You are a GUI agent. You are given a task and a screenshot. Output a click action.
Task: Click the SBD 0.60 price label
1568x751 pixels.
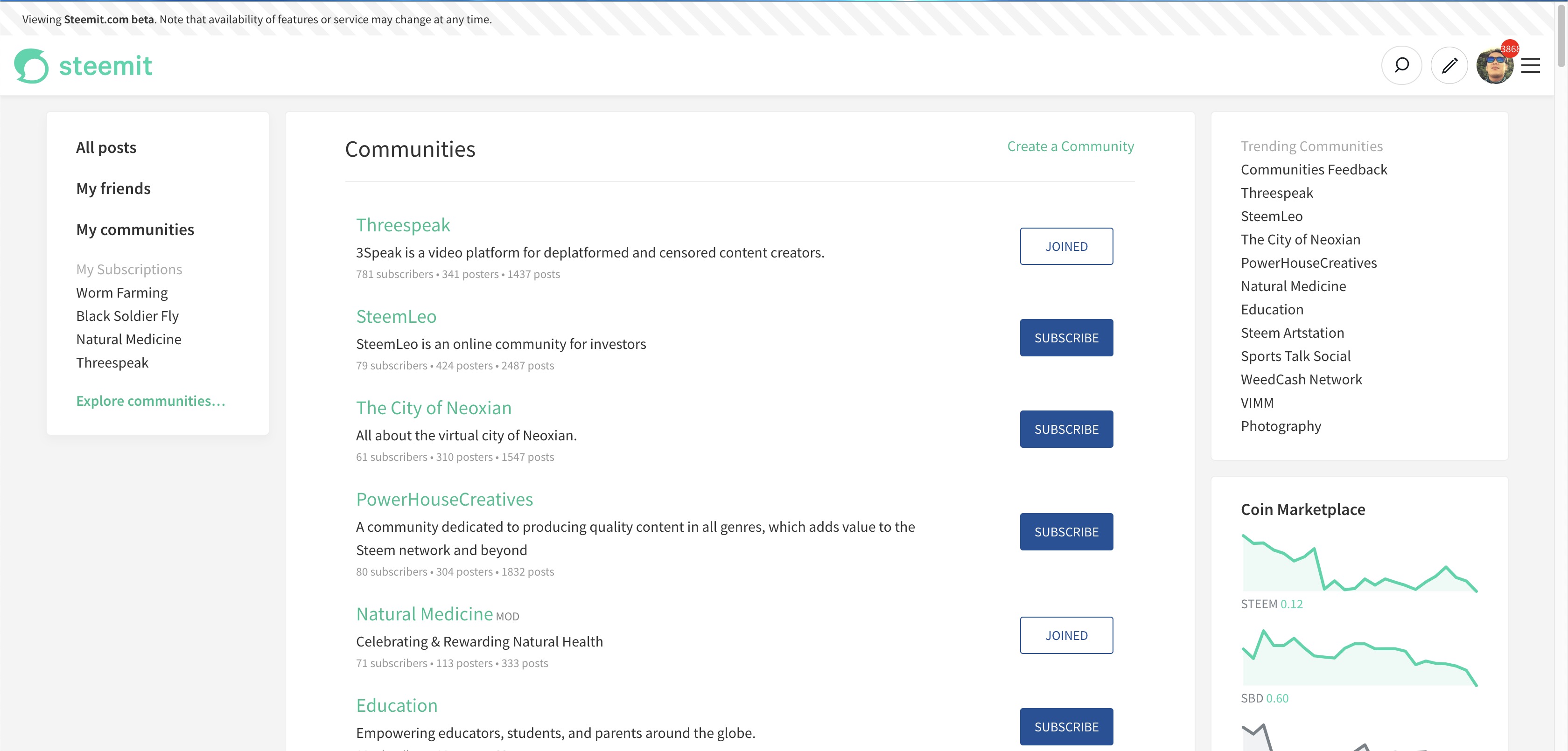[x=1264, y=698]
